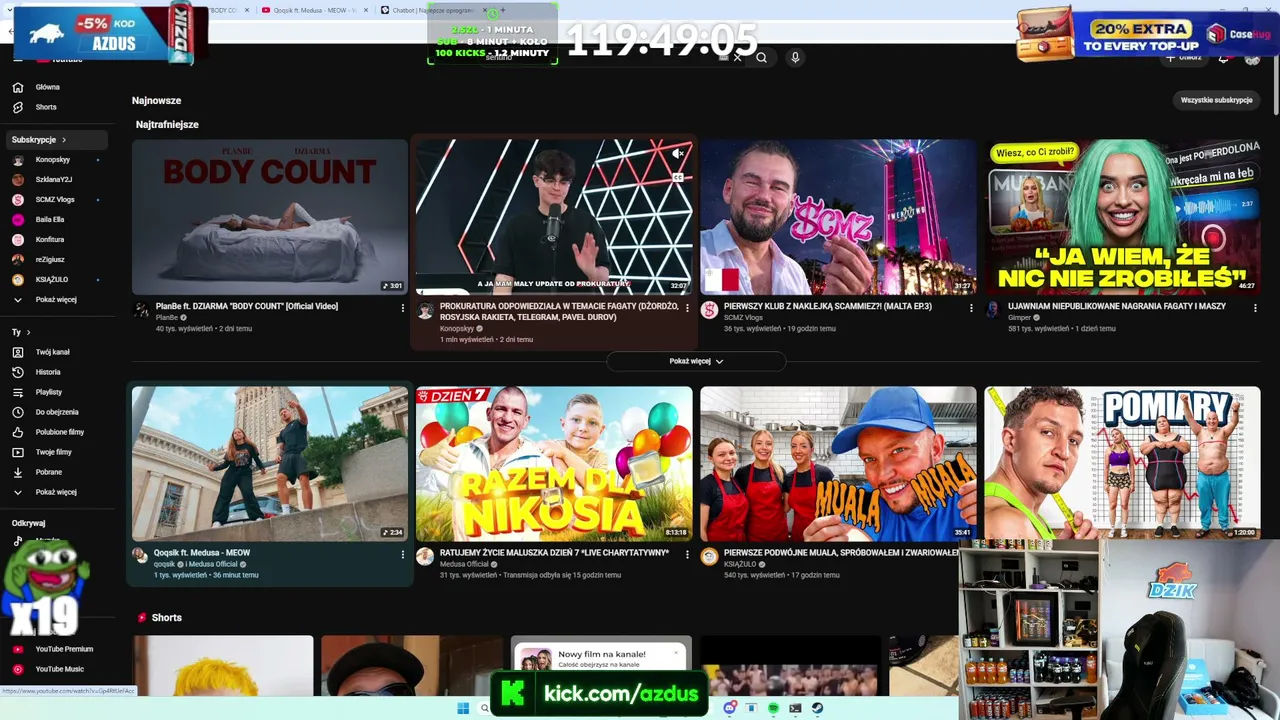Screen dimensions: 1280x720
Task: Open the Baila Ella channel avatar in sidebar
Action: (x=18, y=220)
